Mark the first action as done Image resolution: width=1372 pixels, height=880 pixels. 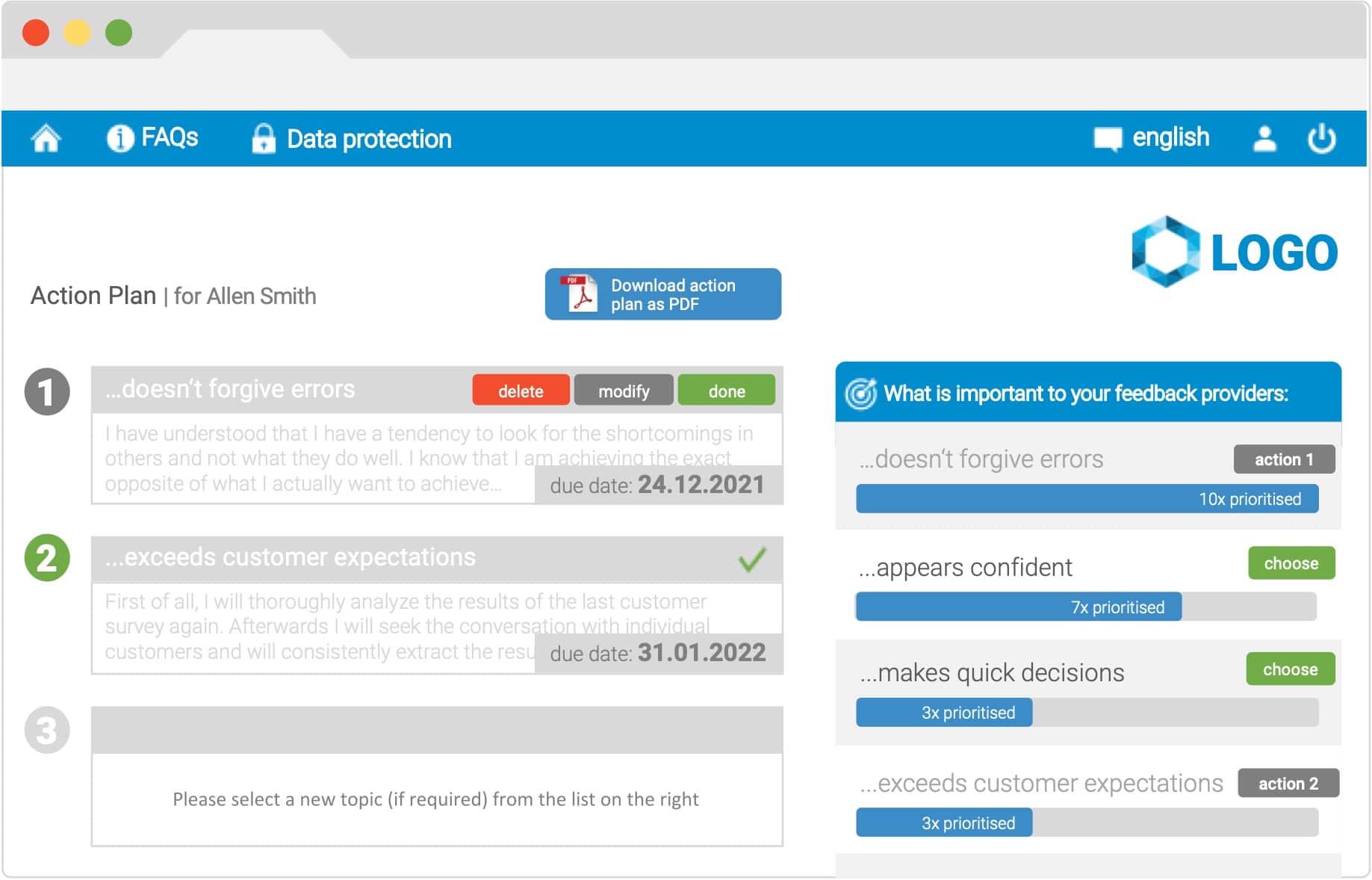pos(727,391)
